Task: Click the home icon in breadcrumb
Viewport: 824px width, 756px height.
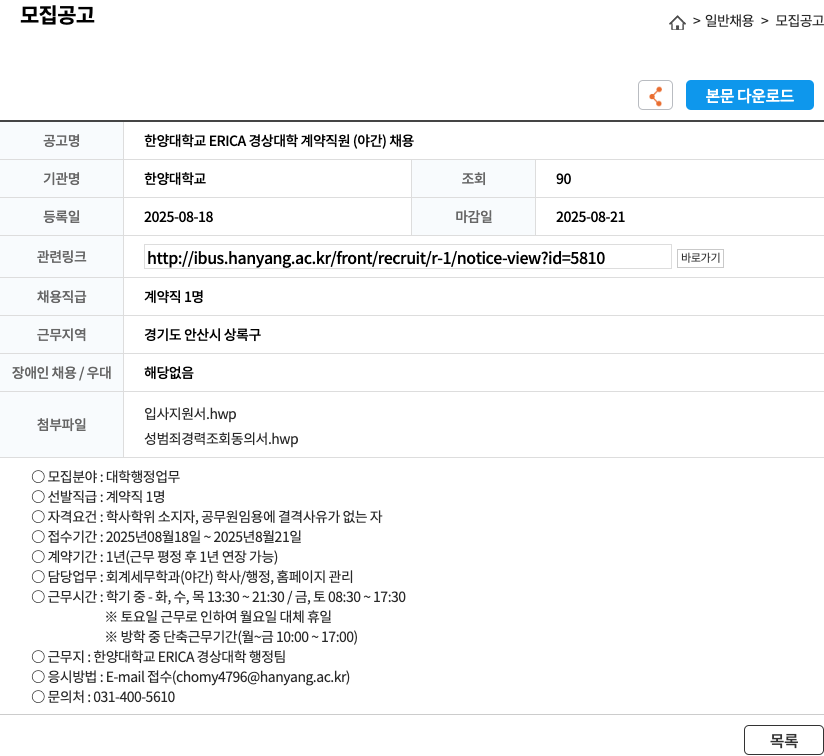Action: [x=677, y=23]
